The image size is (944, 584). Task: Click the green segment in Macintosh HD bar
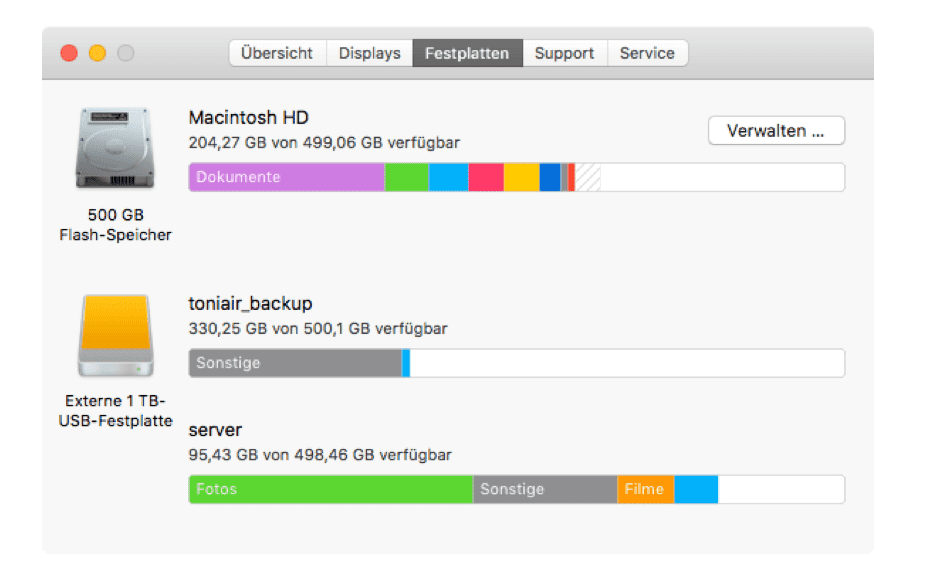[406, 177]
